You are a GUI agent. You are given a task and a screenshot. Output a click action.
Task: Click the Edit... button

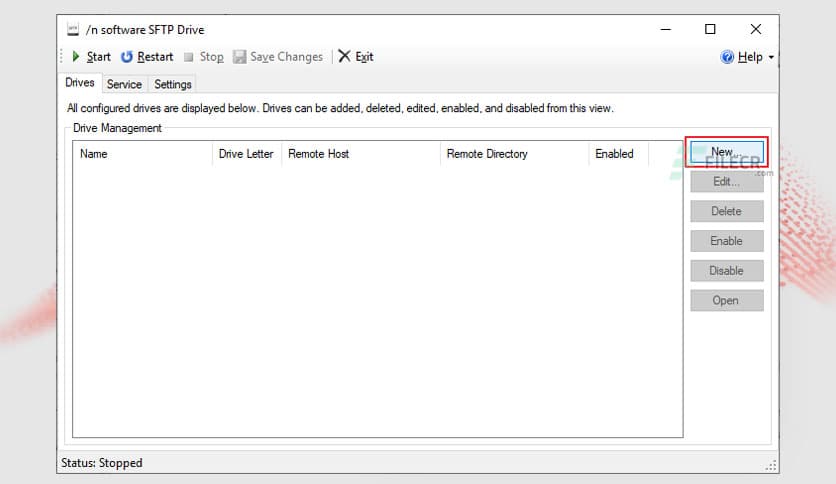click(x=727, y=181)
